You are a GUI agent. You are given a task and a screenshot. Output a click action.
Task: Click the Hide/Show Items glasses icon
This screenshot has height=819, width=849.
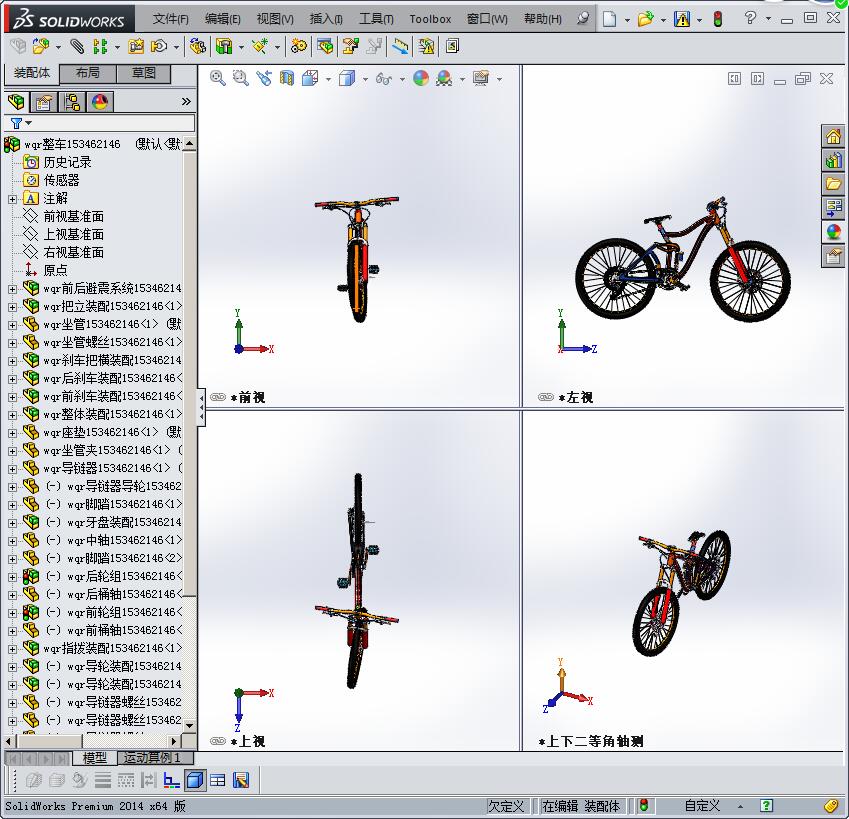click(x=383, y=79)
